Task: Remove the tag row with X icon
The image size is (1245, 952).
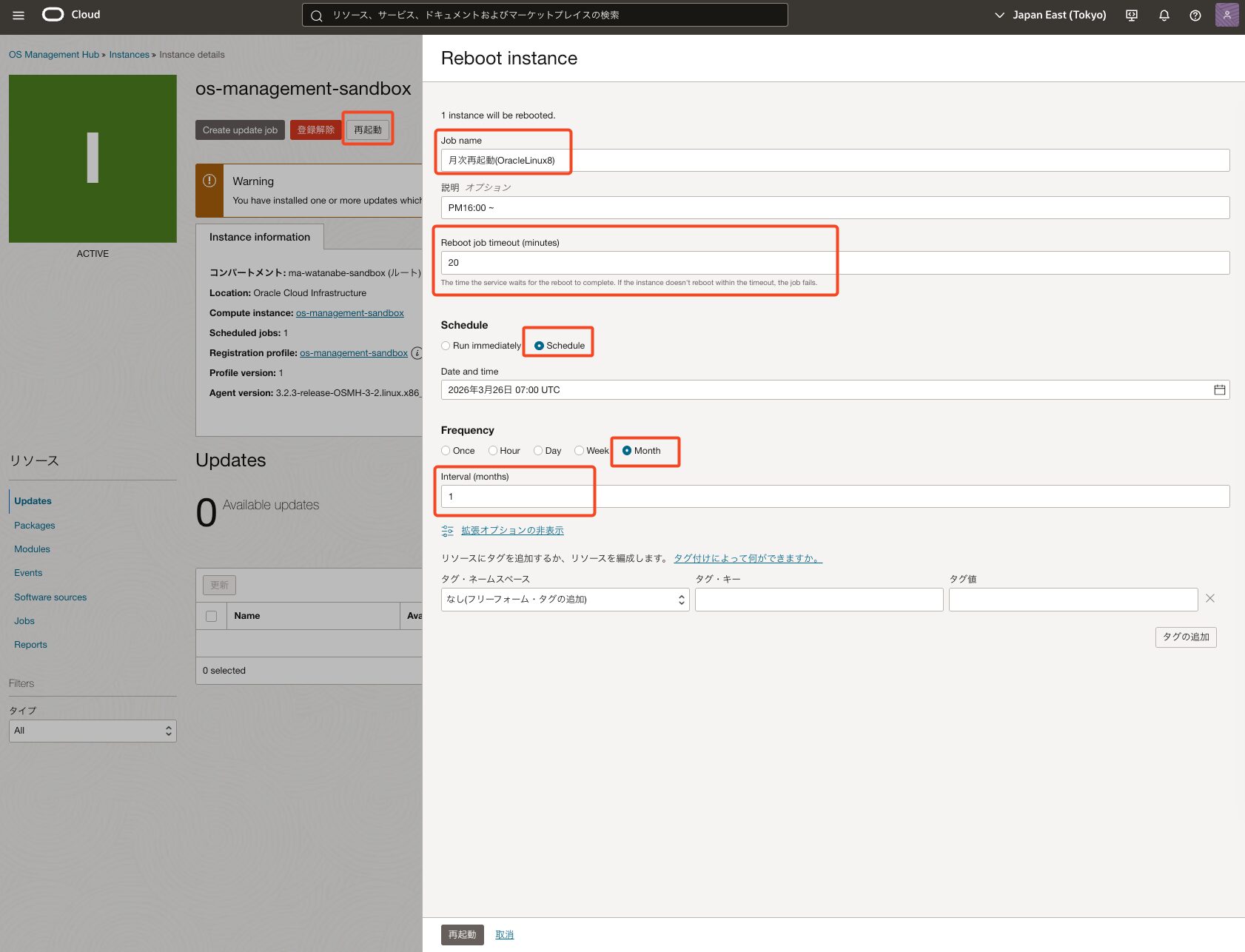Action: pos(1209,598)
